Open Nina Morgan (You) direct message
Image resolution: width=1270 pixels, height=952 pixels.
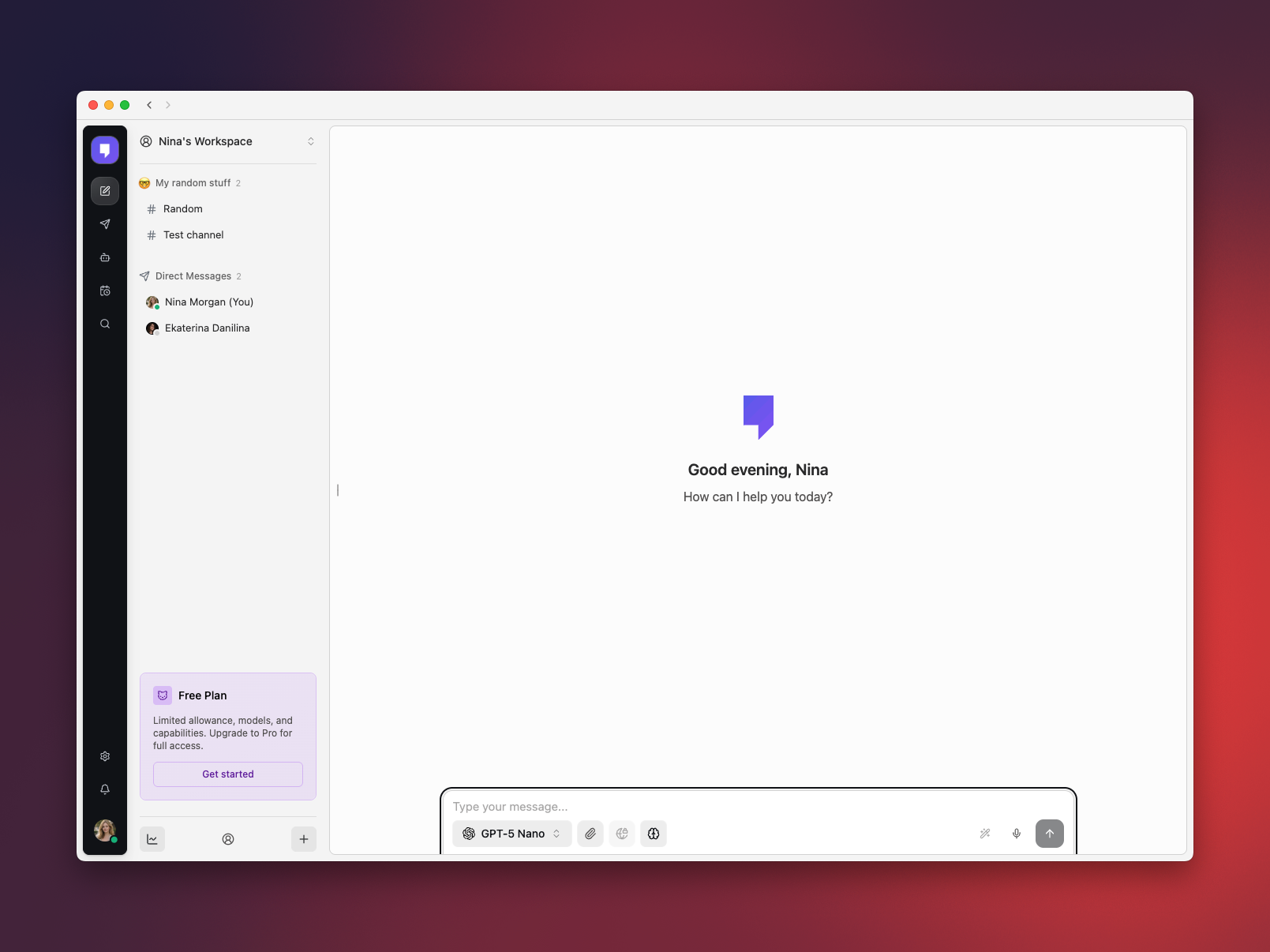[228, 302]
